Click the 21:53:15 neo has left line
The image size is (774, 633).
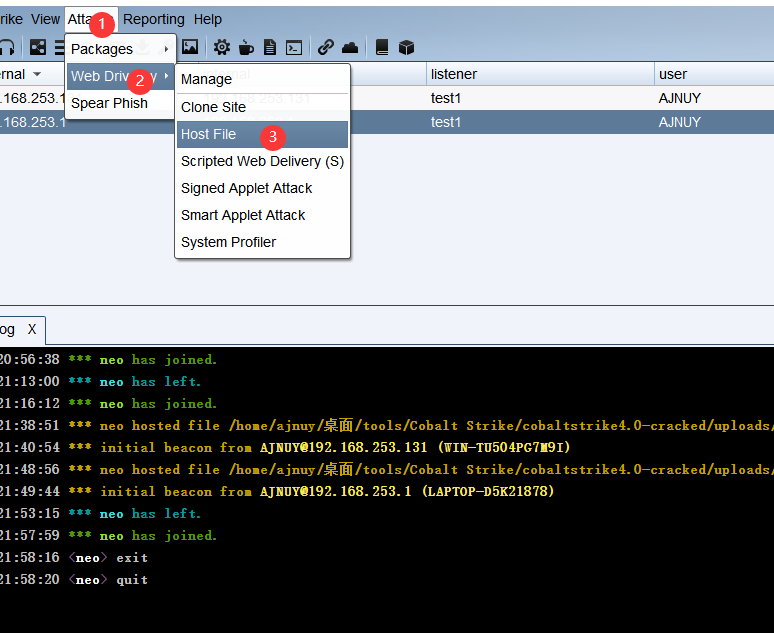(x=100, y=514)
